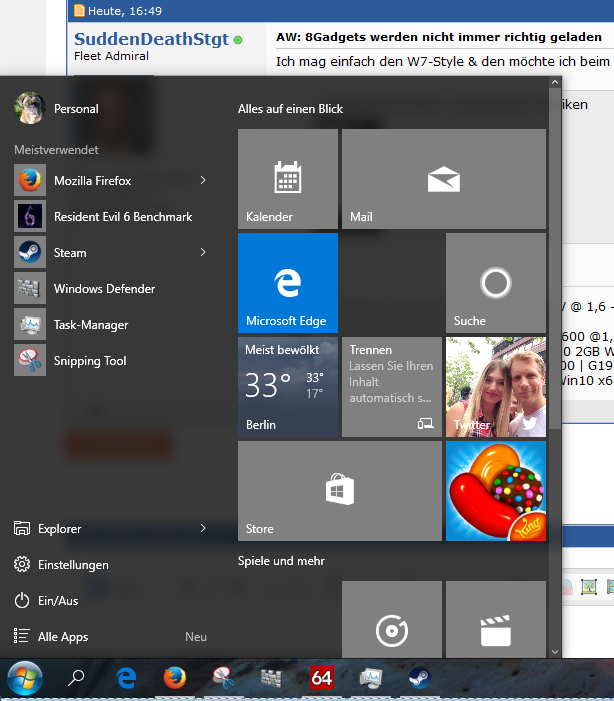Open the Groove music tile
Viewport: 614px width, 701px height.
[x=392, y=619]
